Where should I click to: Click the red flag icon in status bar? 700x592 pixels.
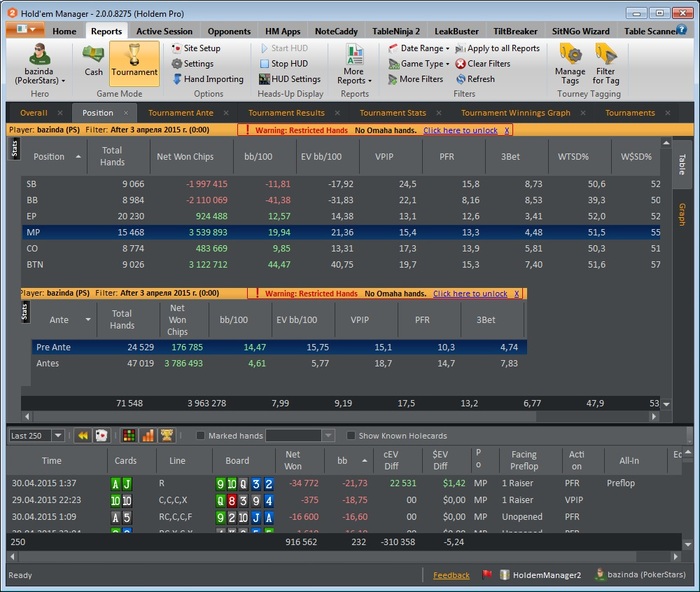coord(487,575)
